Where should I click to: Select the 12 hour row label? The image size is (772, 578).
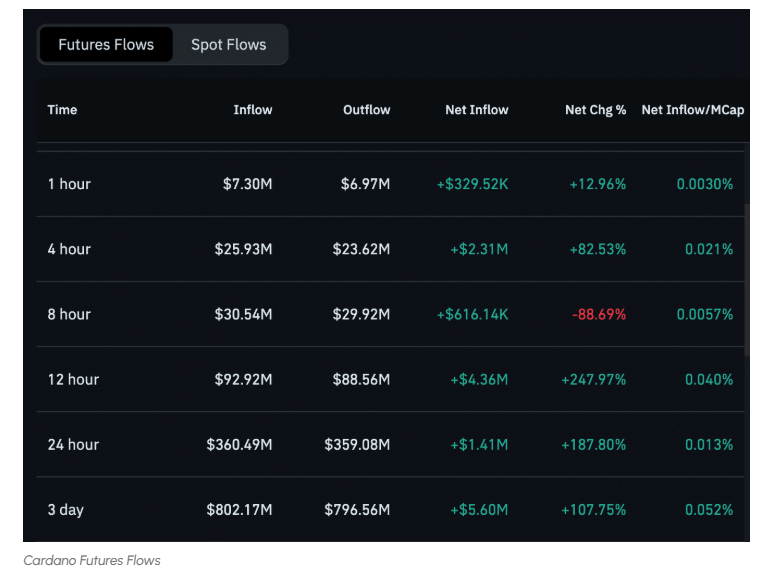pos(73,379)
